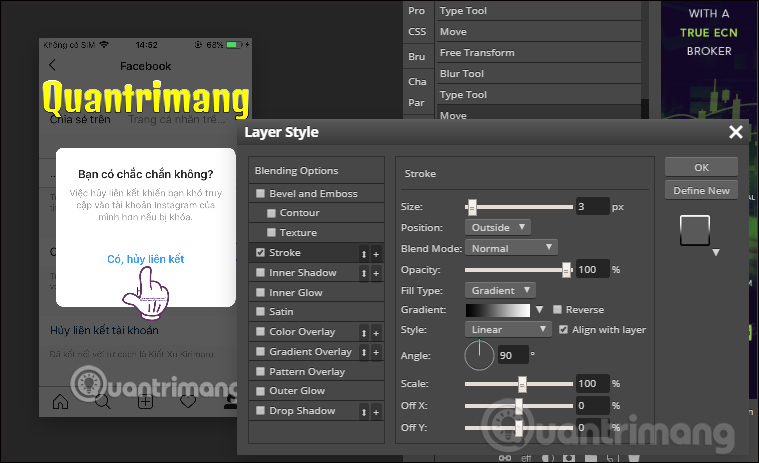Uncheck the Stroke effect checkbox
Image resolution: width=759 pixels, height=463 pixels.
[260, 253]
